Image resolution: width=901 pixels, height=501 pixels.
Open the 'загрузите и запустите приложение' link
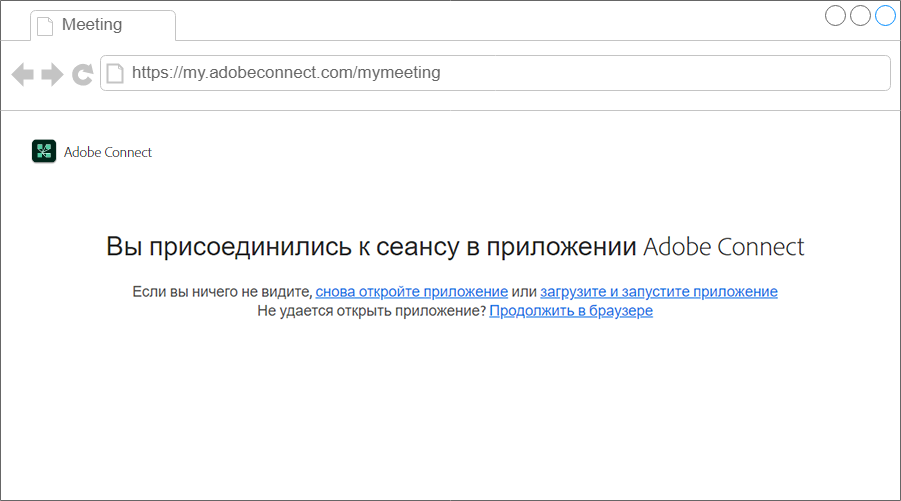[x=659, y=292]
